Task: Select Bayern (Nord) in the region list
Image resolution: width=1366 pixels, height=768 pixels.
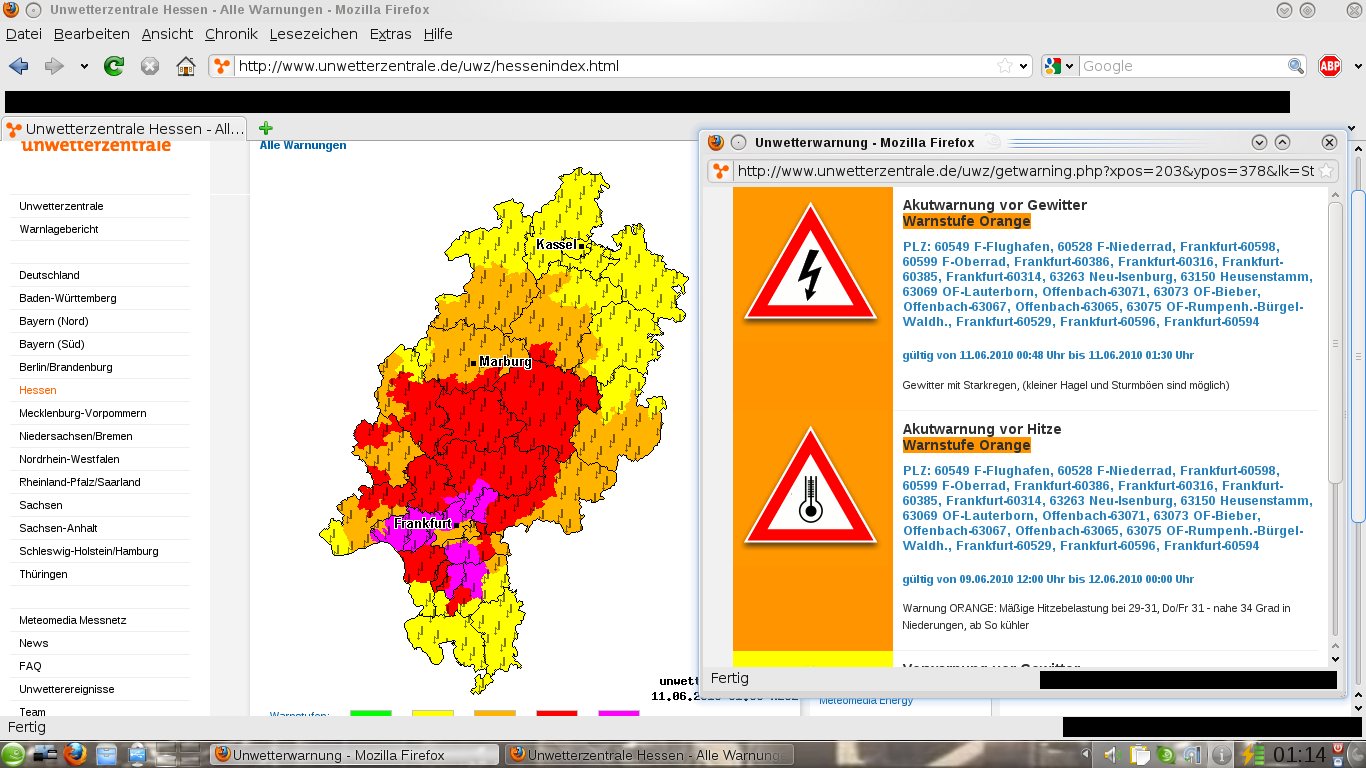Action: [54, 321]
